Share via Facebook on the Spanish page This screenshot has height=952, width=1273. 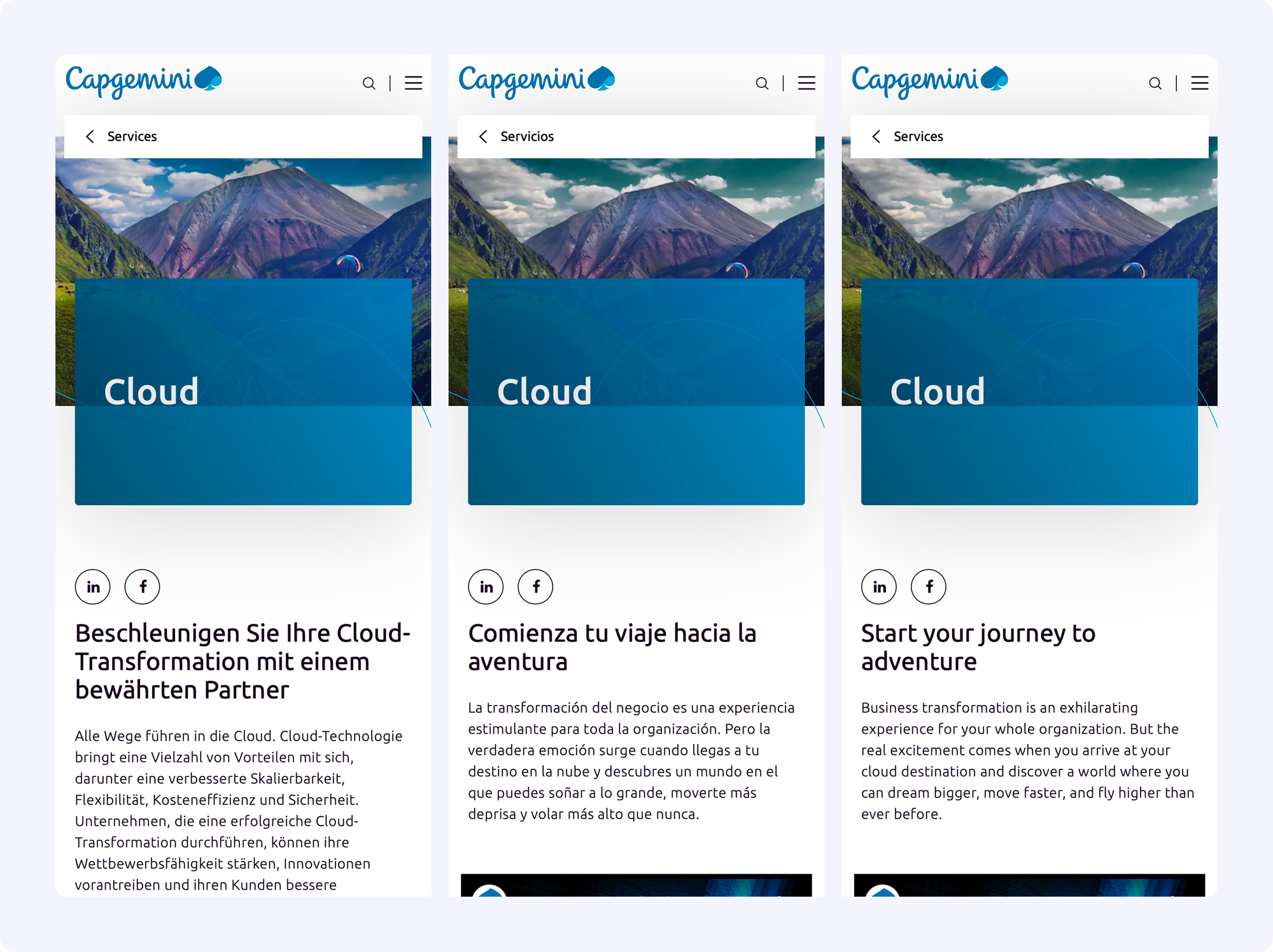point(535,587)
